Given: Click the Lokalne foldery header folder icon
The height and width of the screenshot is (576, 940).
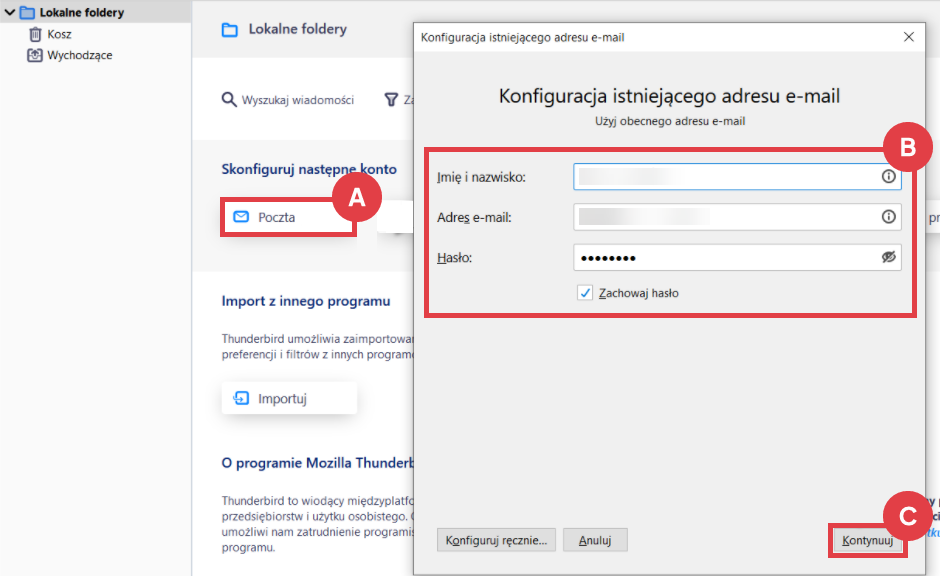Looking at the screenshot, I should pos(230,30).
